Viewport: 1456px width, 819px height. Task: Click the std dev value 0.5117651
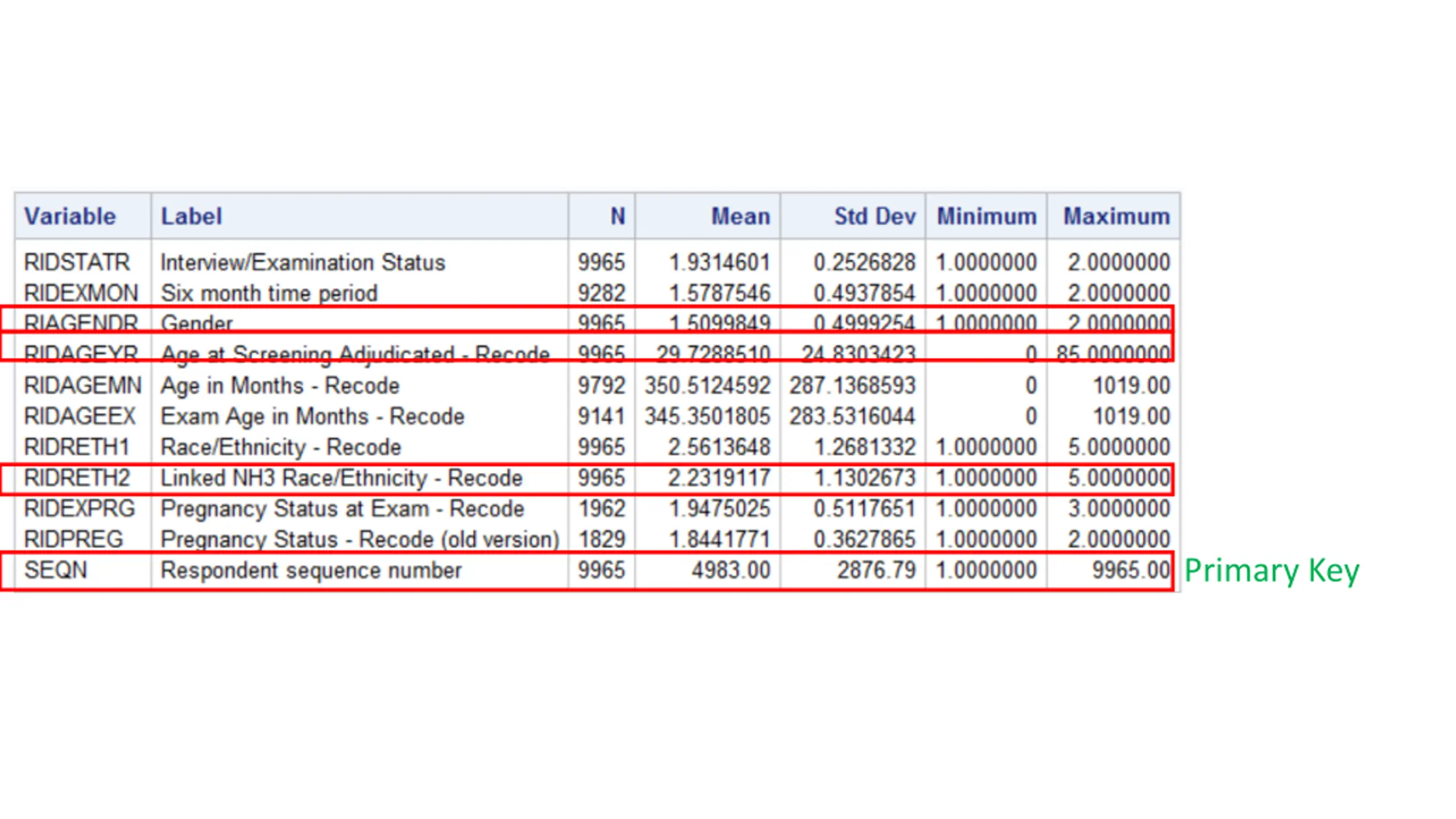click(x=864, y=508)
